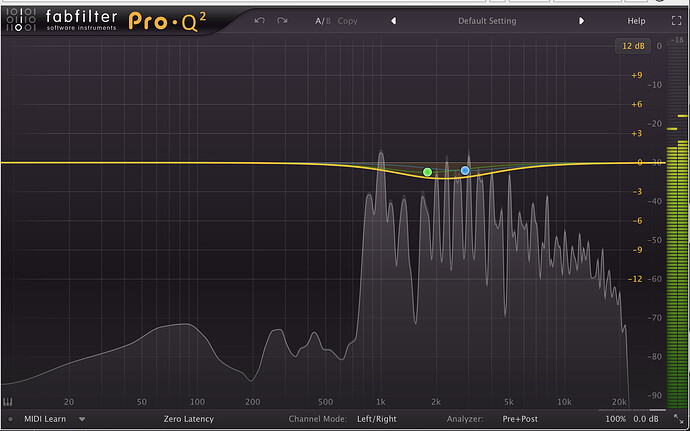Click the -6 gain scale label
This screenshot has height=431, width=690.
(637, 221)
